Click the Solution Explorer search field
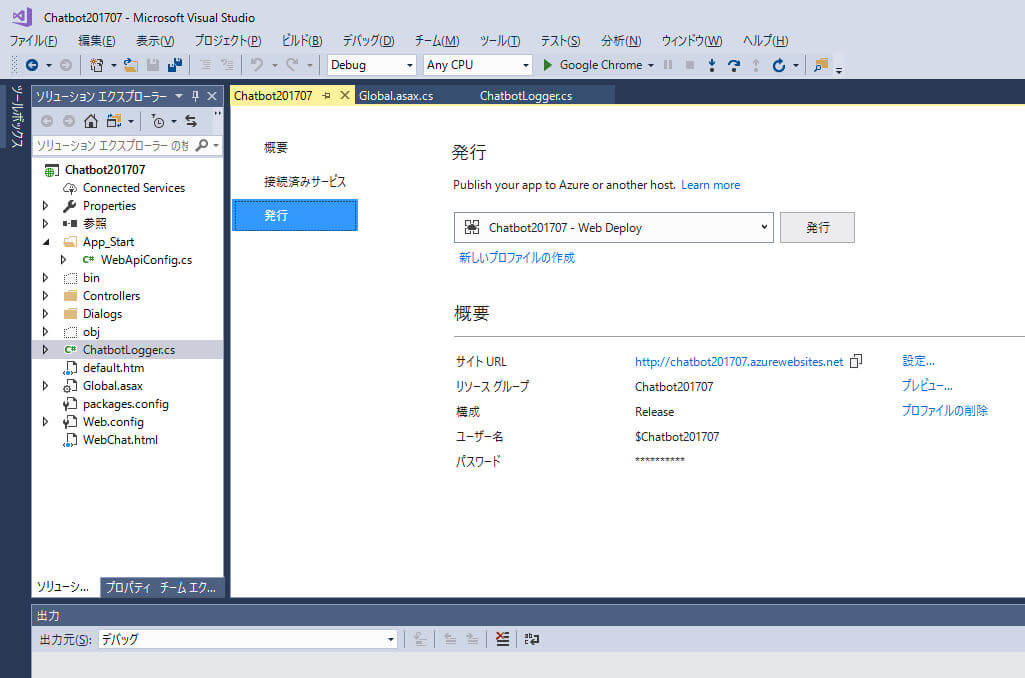 (112, 145)
